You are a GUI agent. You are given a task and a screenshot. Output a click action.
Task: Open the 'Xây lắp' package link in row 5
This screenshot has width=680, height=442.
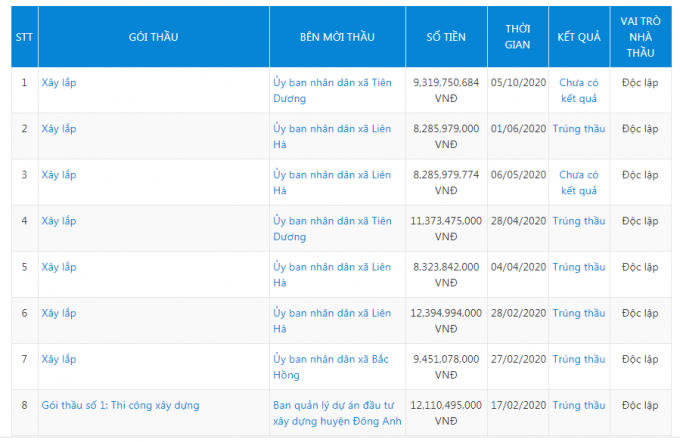point(59,267)
